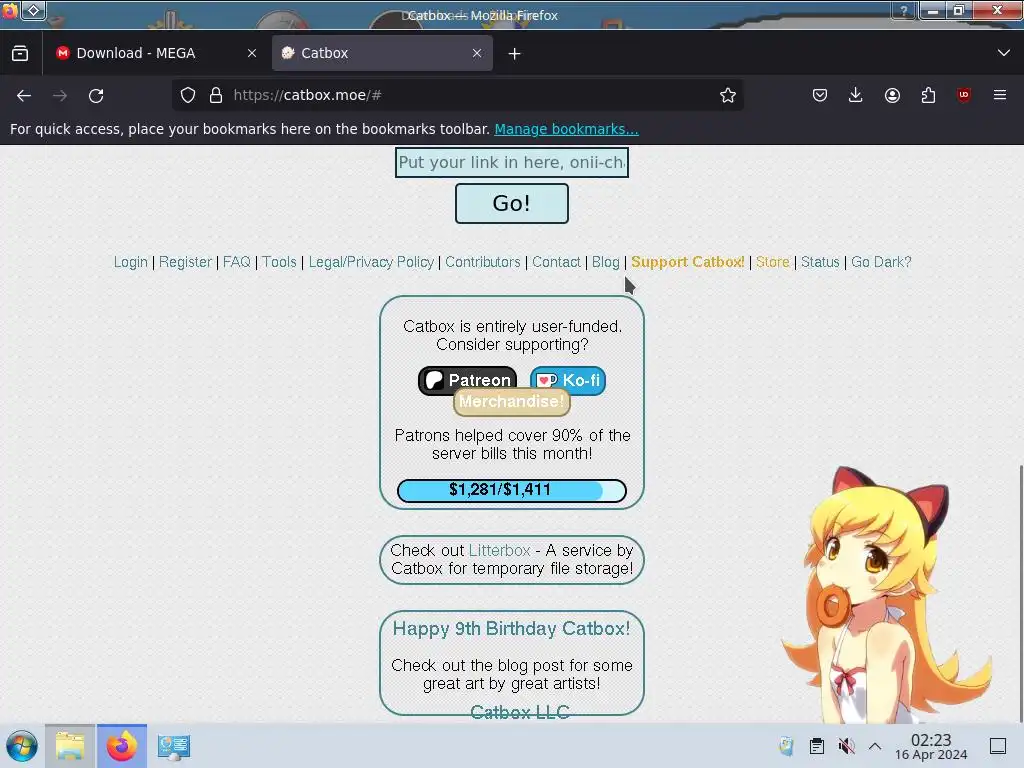
Task: Open the Contributors link
Action: coord(483,262)
